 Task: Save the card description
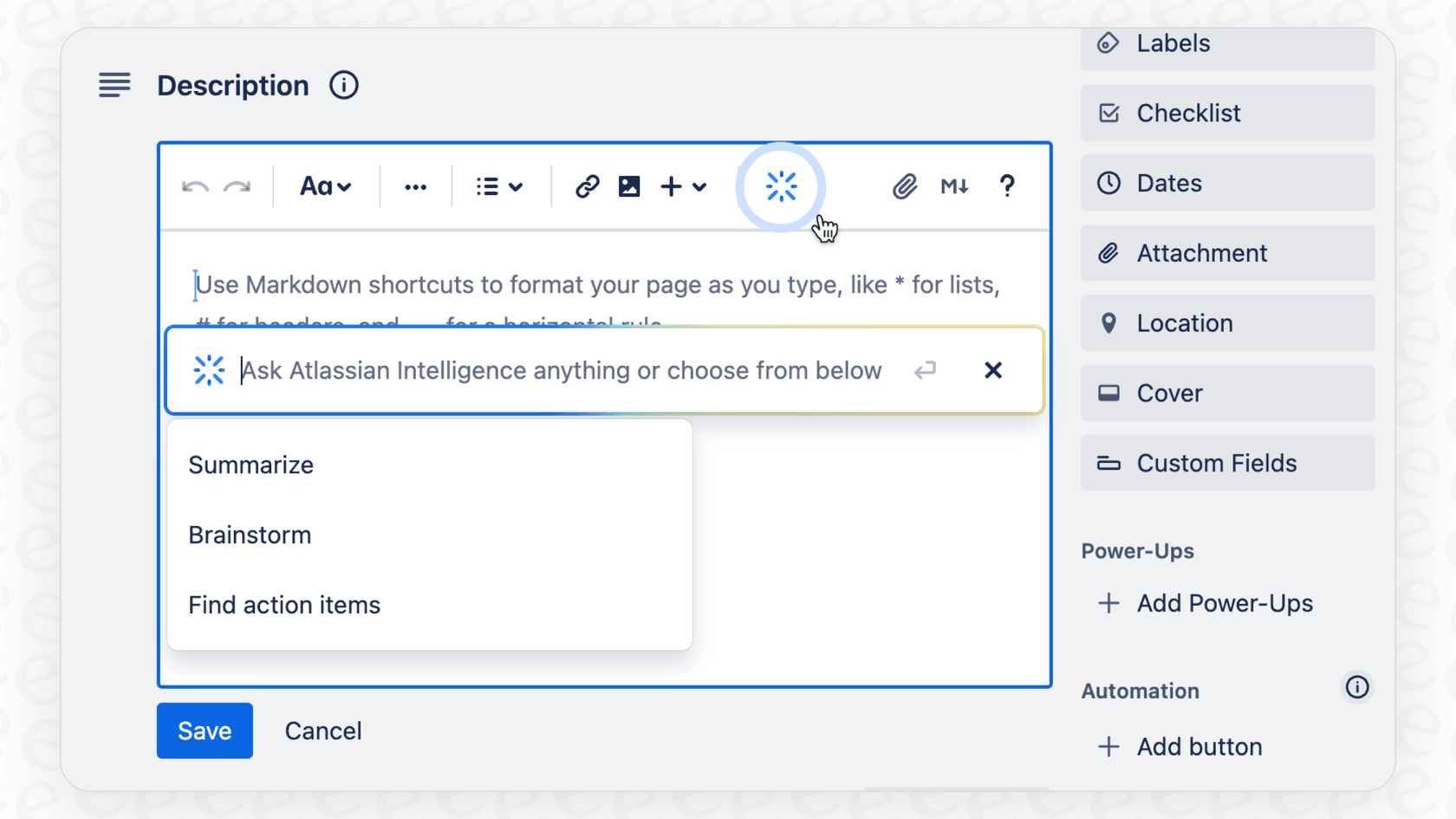(x=205, y=730)
